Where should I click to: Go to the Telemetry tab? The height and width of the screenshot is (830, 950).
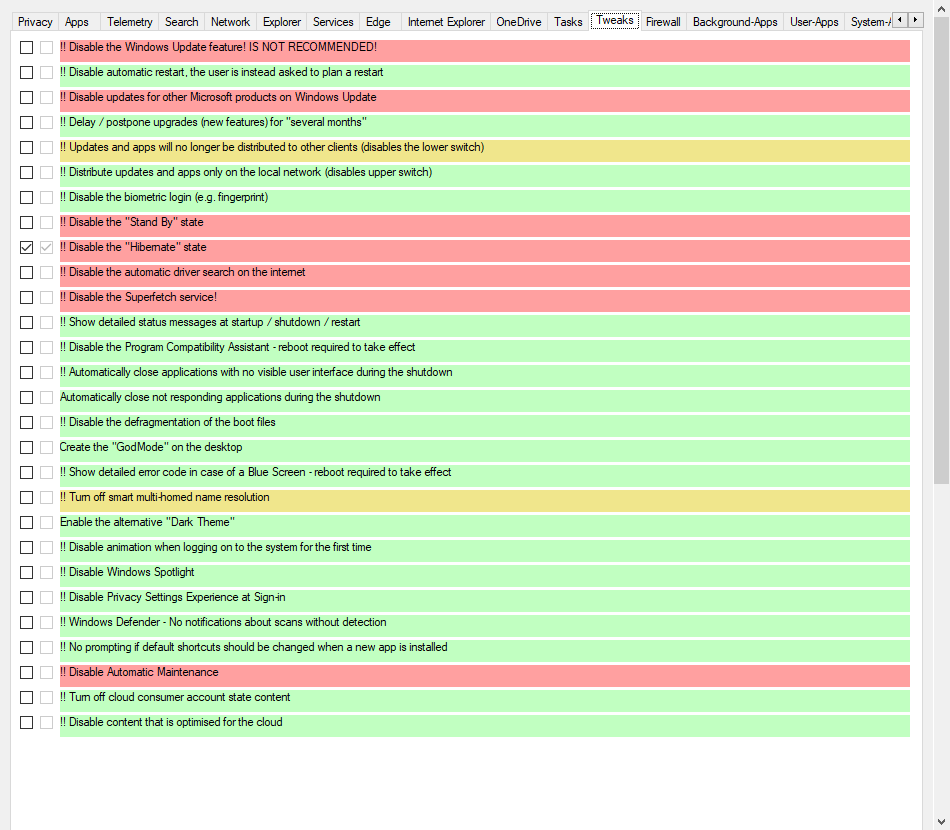click(x=130, y=22)
